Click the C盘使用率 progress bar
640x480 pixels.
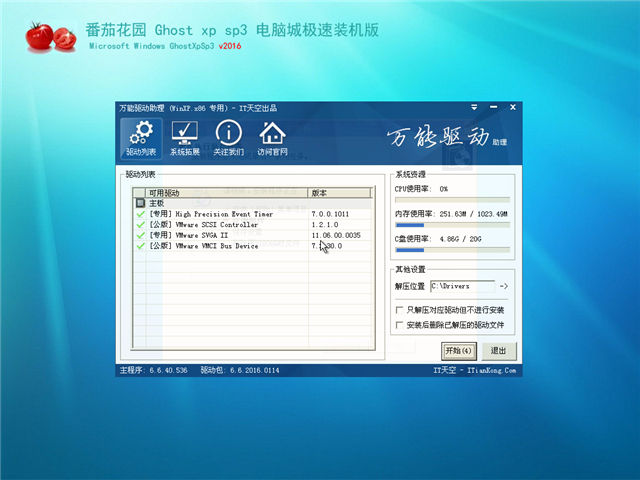[x=452, y=250]
